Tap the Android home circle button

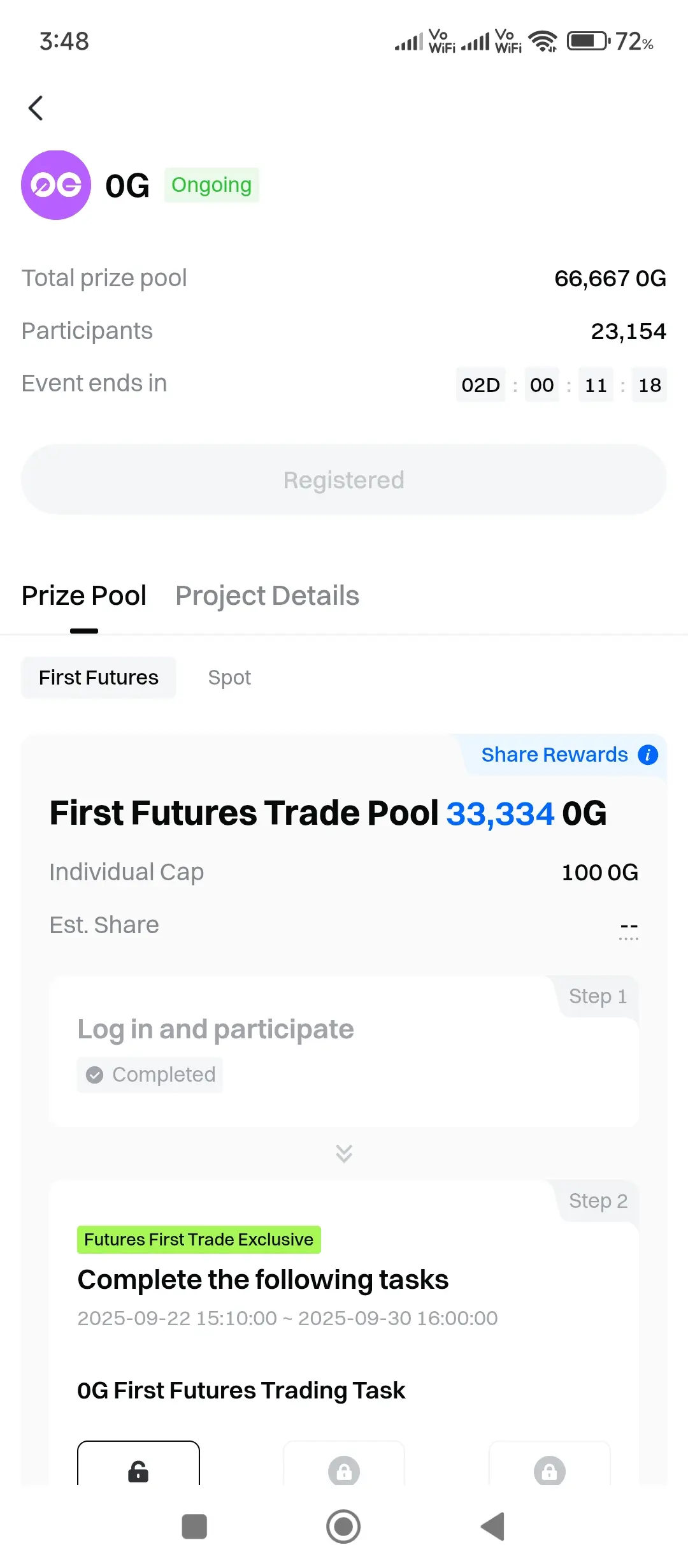coord(343,1527)
